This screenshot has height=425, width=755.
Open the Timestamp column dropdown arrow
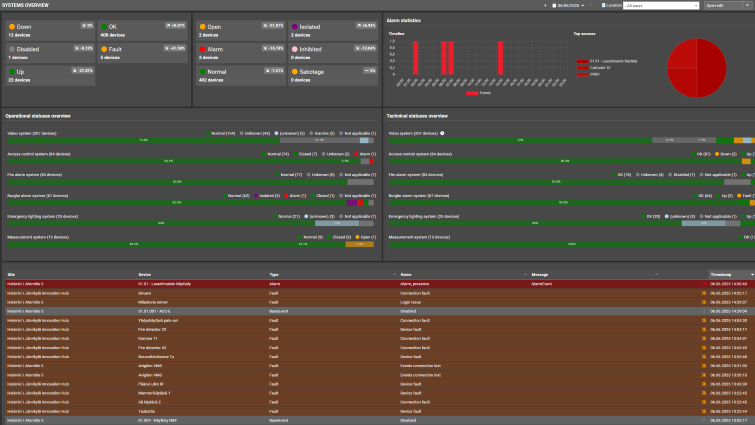coord(752,274)
